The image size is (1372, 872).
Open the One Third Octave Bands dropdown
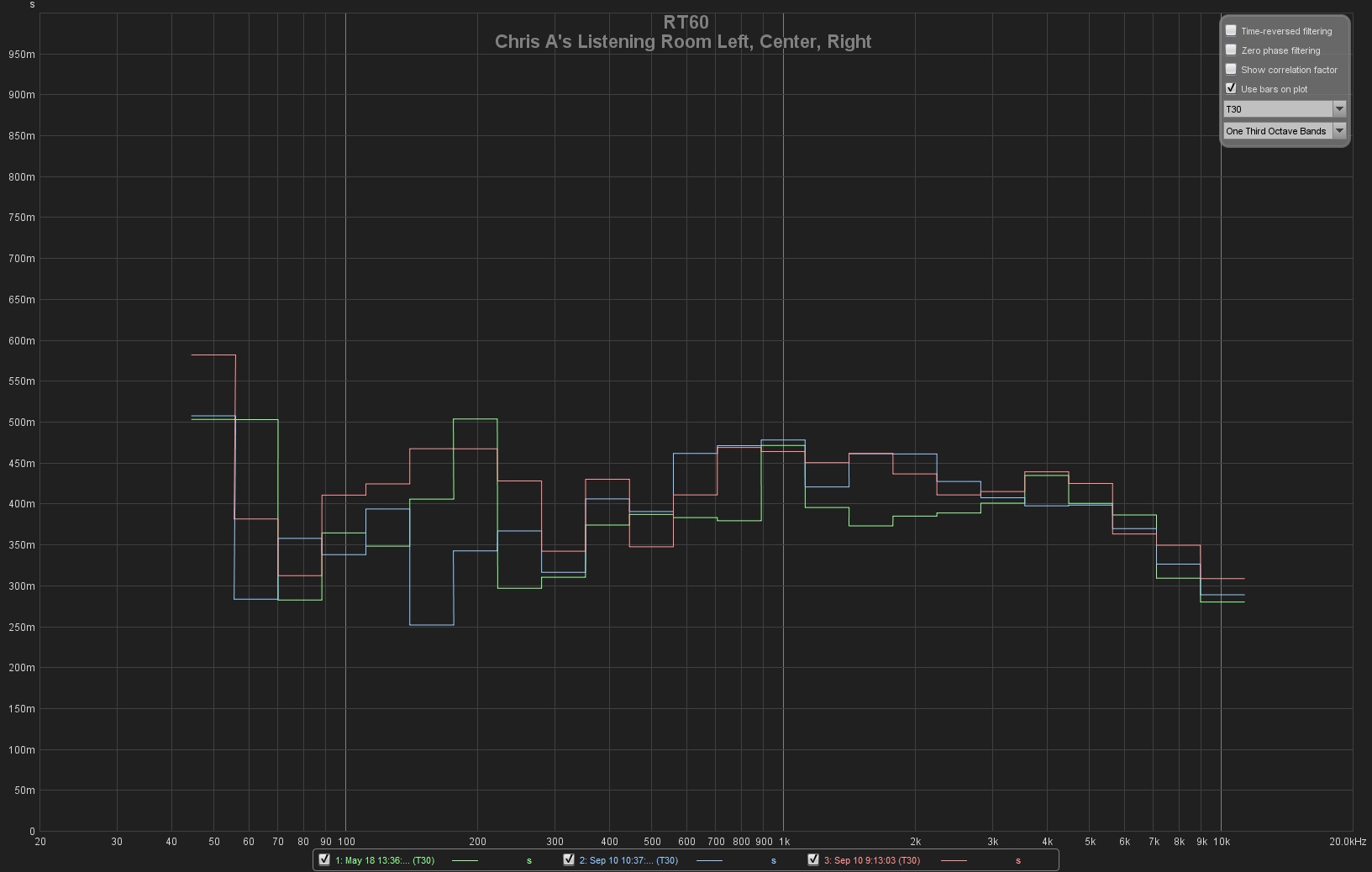(1285, 131)
